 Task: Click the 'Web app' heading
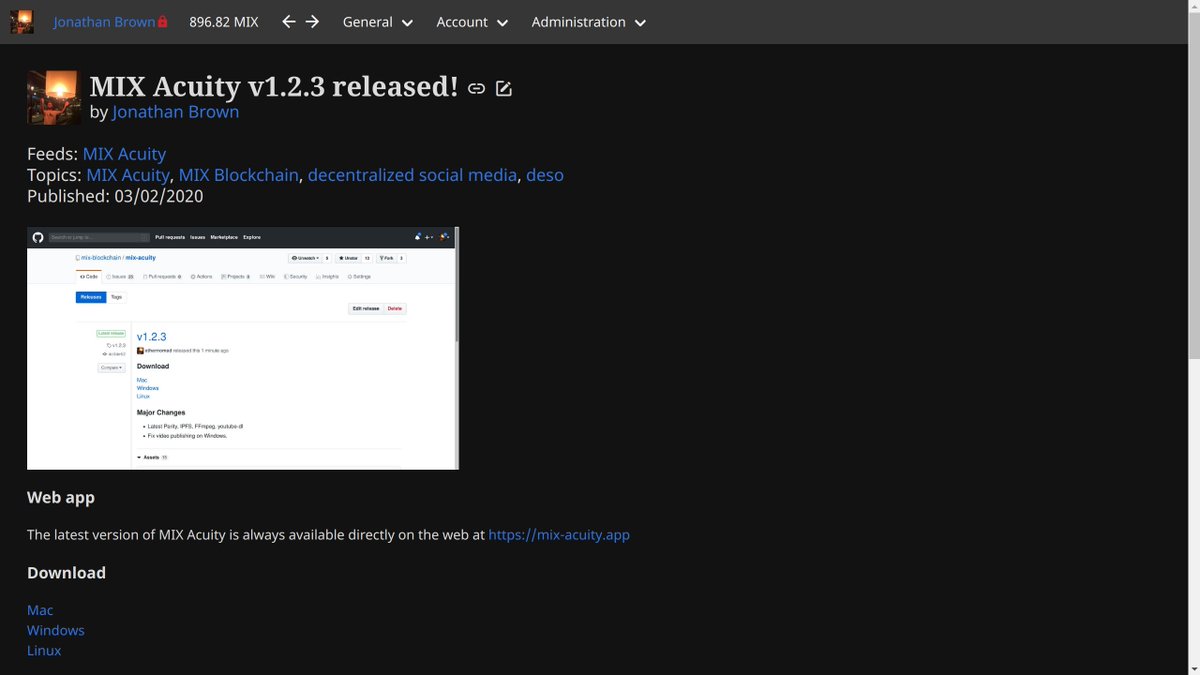[61, 497]
